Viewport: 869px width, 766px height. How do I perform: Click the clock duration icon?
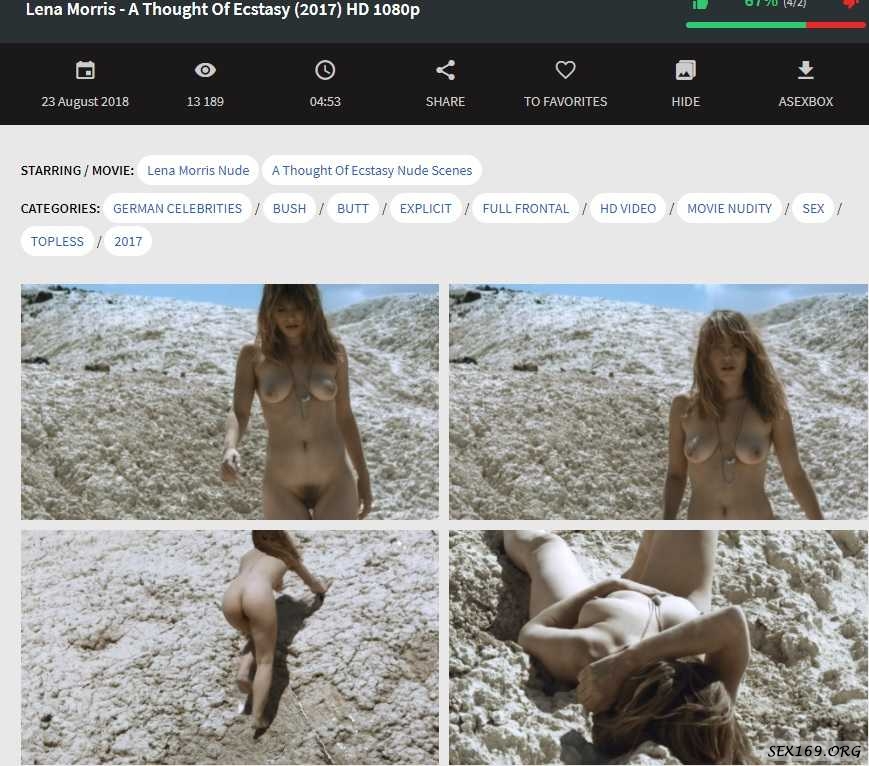(x=325, y=70)
